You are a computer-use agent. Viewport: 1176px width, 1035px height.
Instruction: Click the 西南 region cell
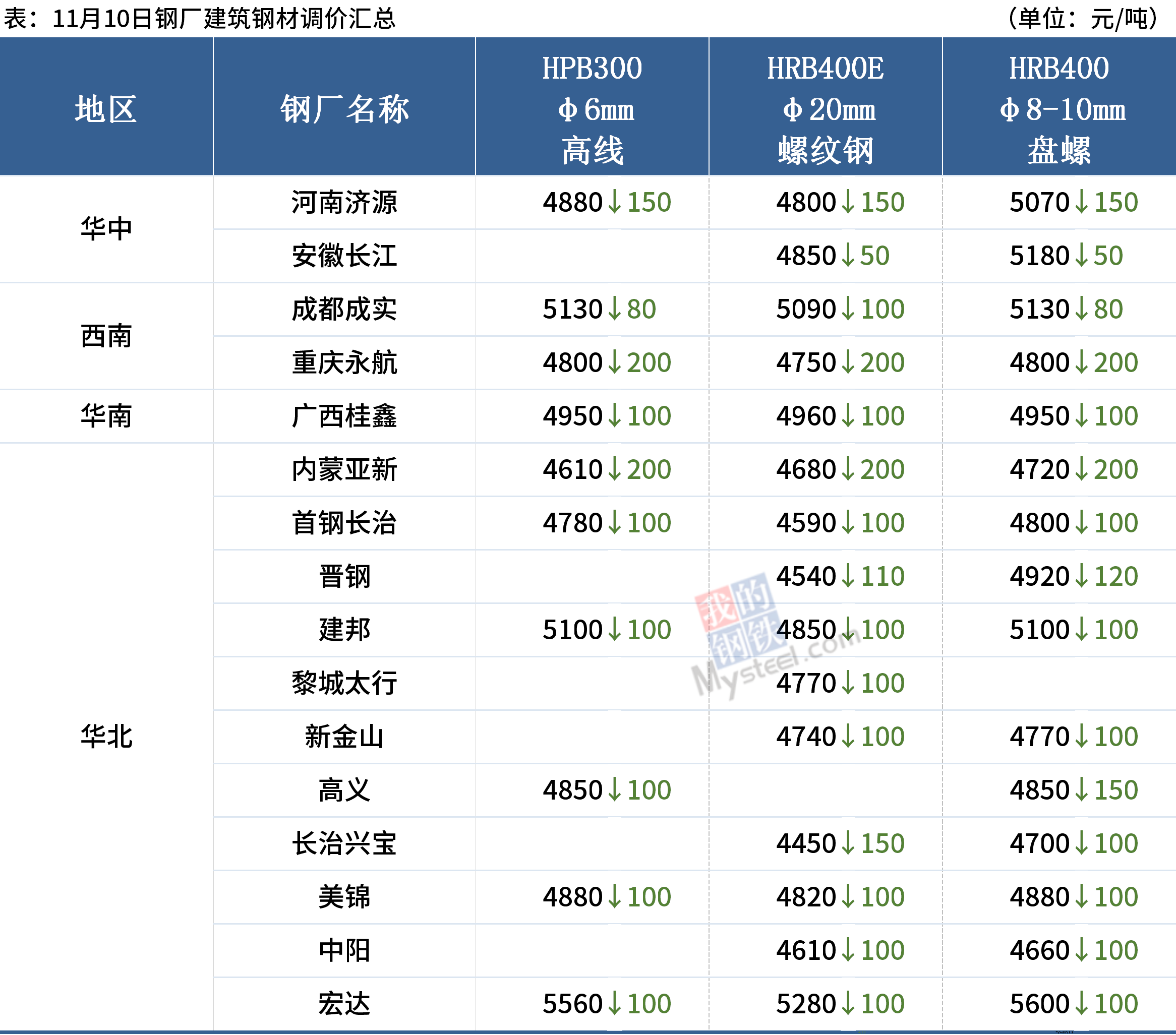click(x=106, y=336)
